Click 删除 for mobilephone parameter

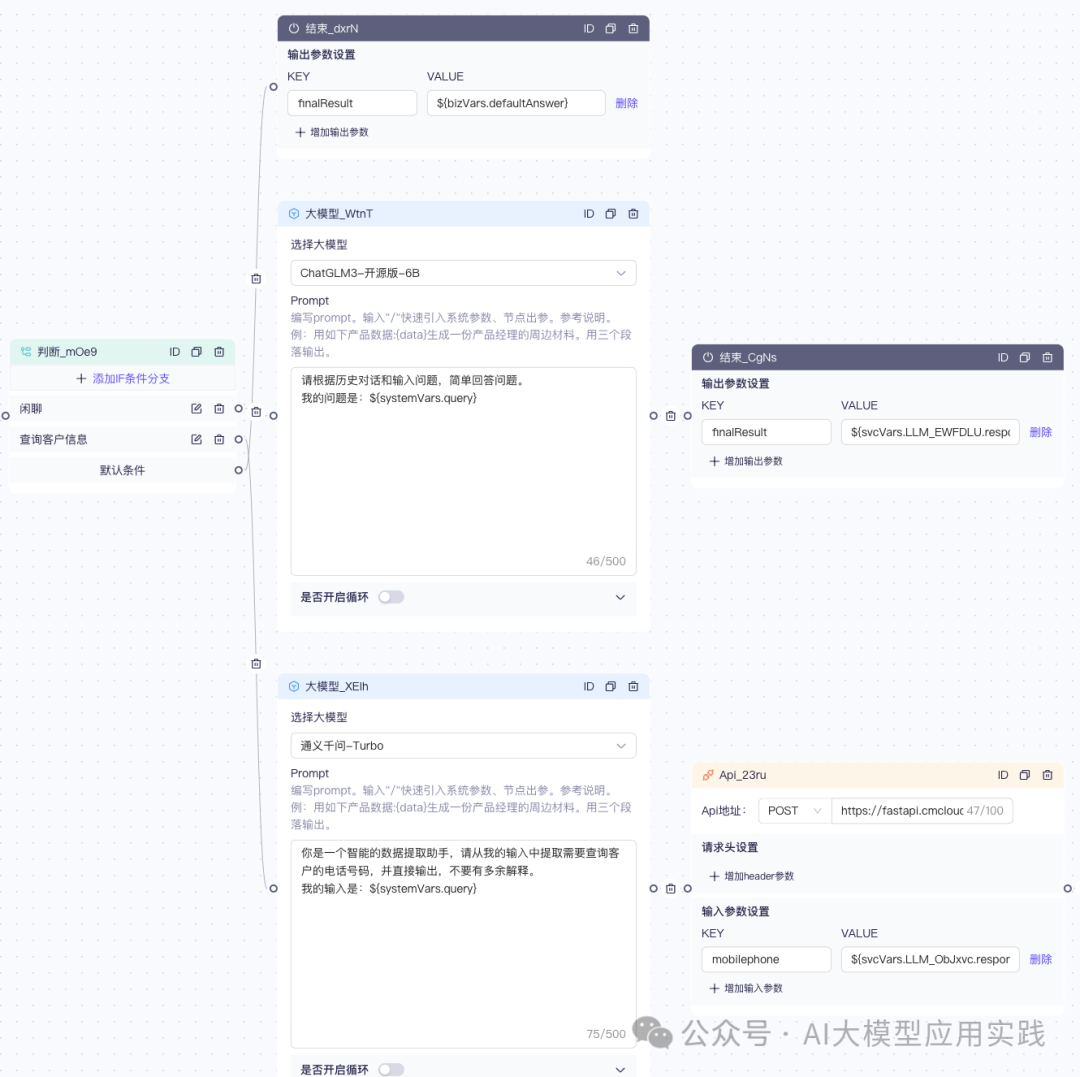coord(1040,959)
